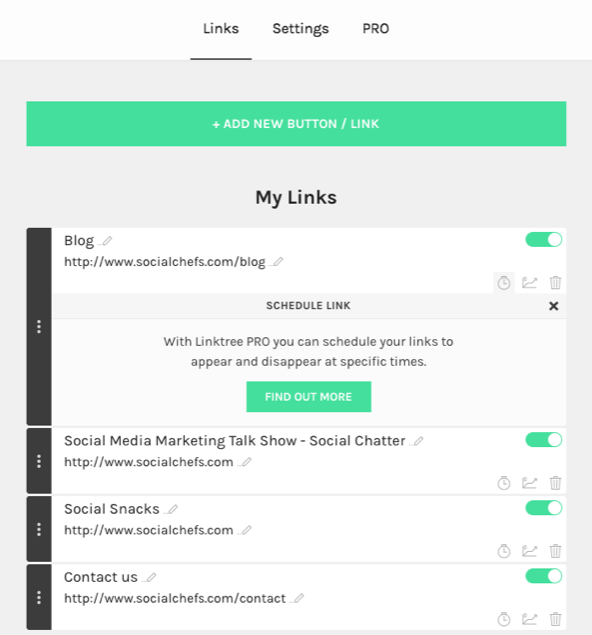Click trash icon for Contact us link
Screen dimensions: 592x635
click(555, 619)
